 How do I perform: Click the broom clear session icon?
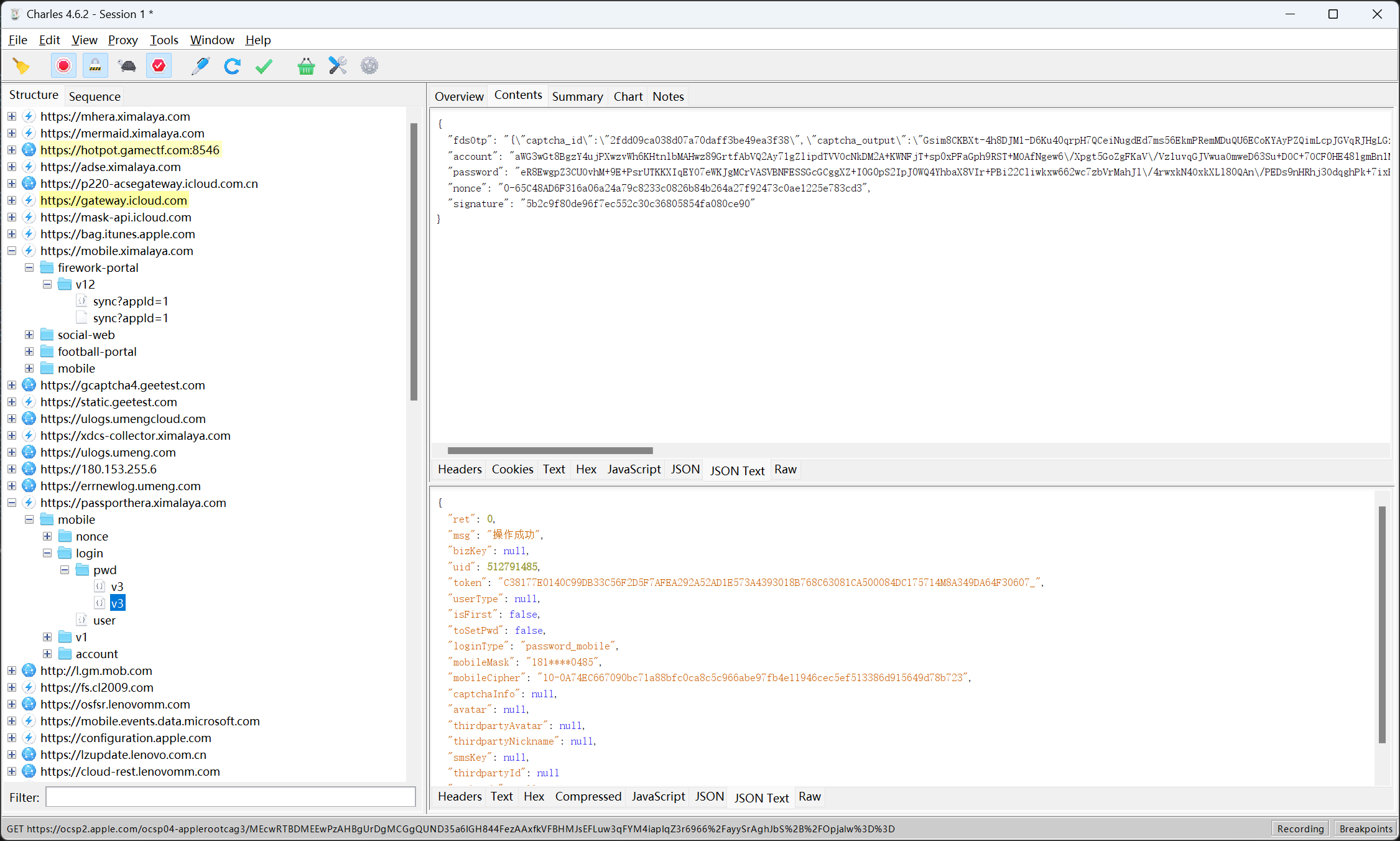22,66
